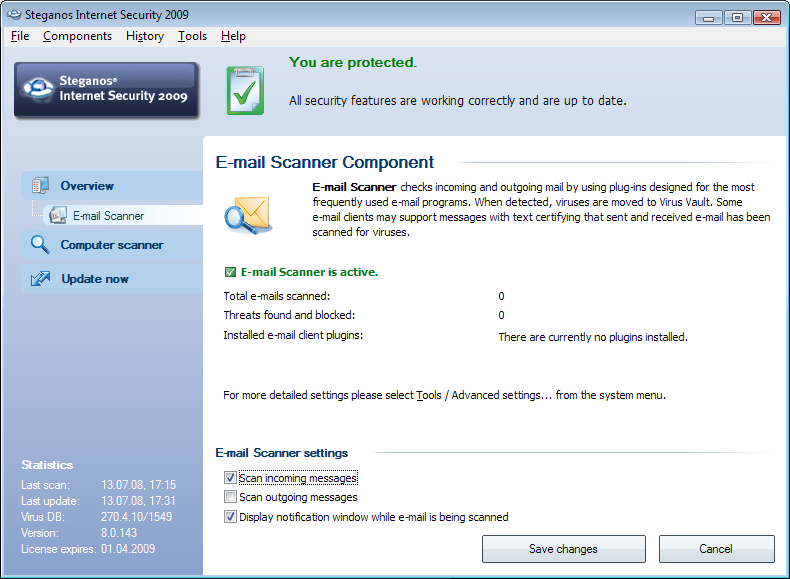Click the E-mail Scanner sidebar icon
Image resolution: width=790 pixels, height=579 pixels.
(57, 215)
